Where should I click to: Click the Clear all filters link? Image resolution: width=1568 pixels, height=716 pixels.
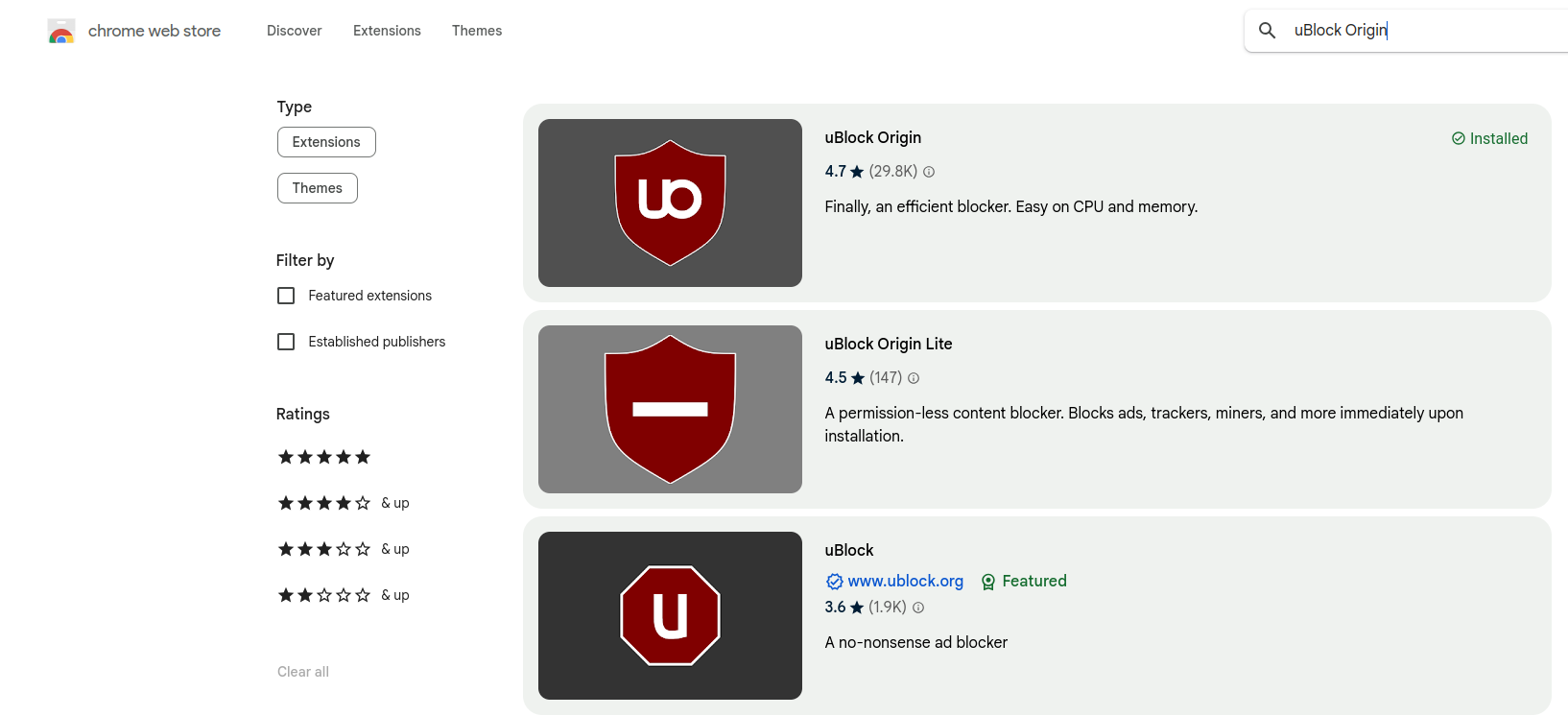pos(303,672)
